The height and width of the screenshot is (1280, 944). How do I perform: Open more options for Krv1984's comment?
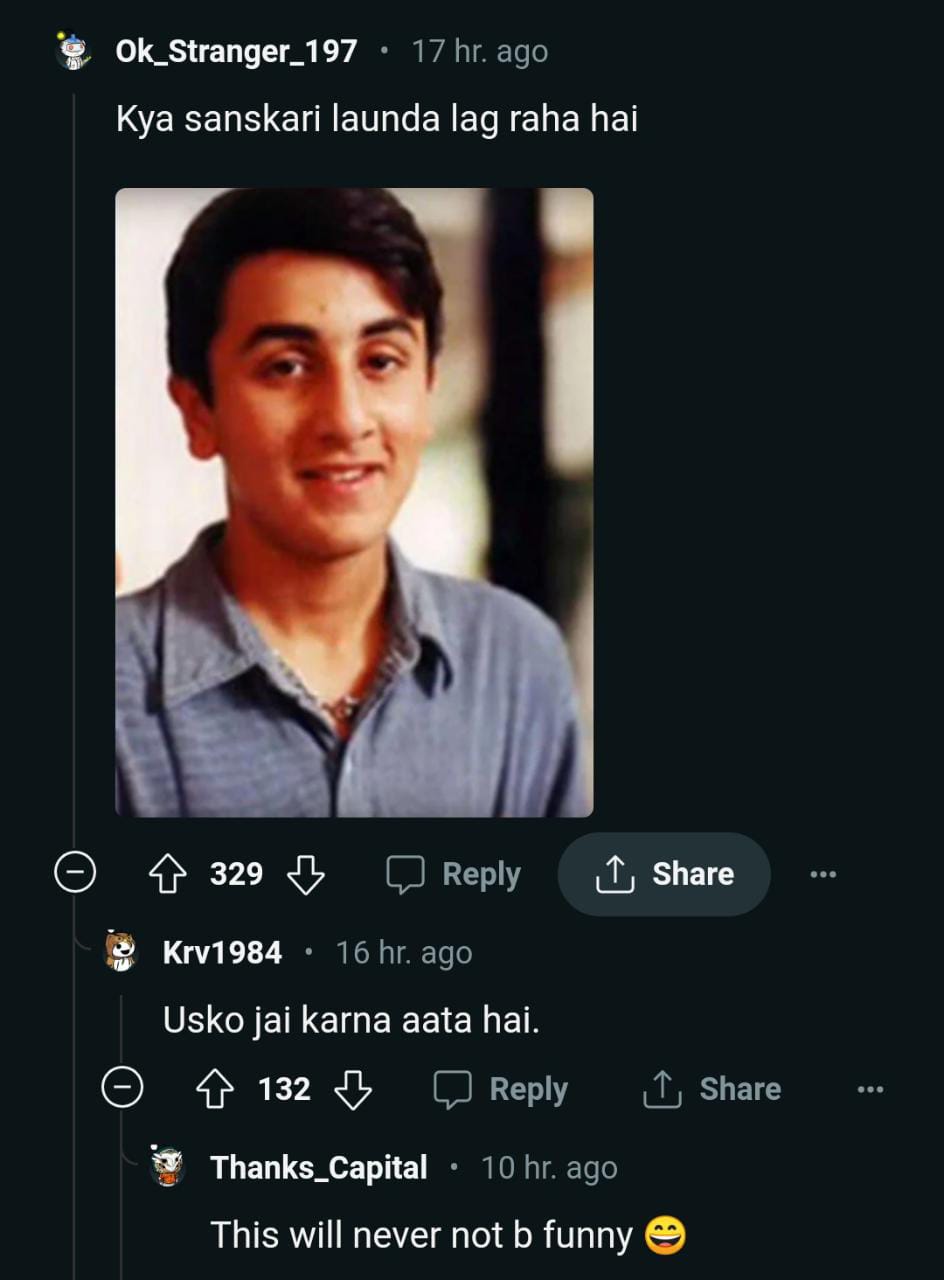click(x=870, y=1089)
